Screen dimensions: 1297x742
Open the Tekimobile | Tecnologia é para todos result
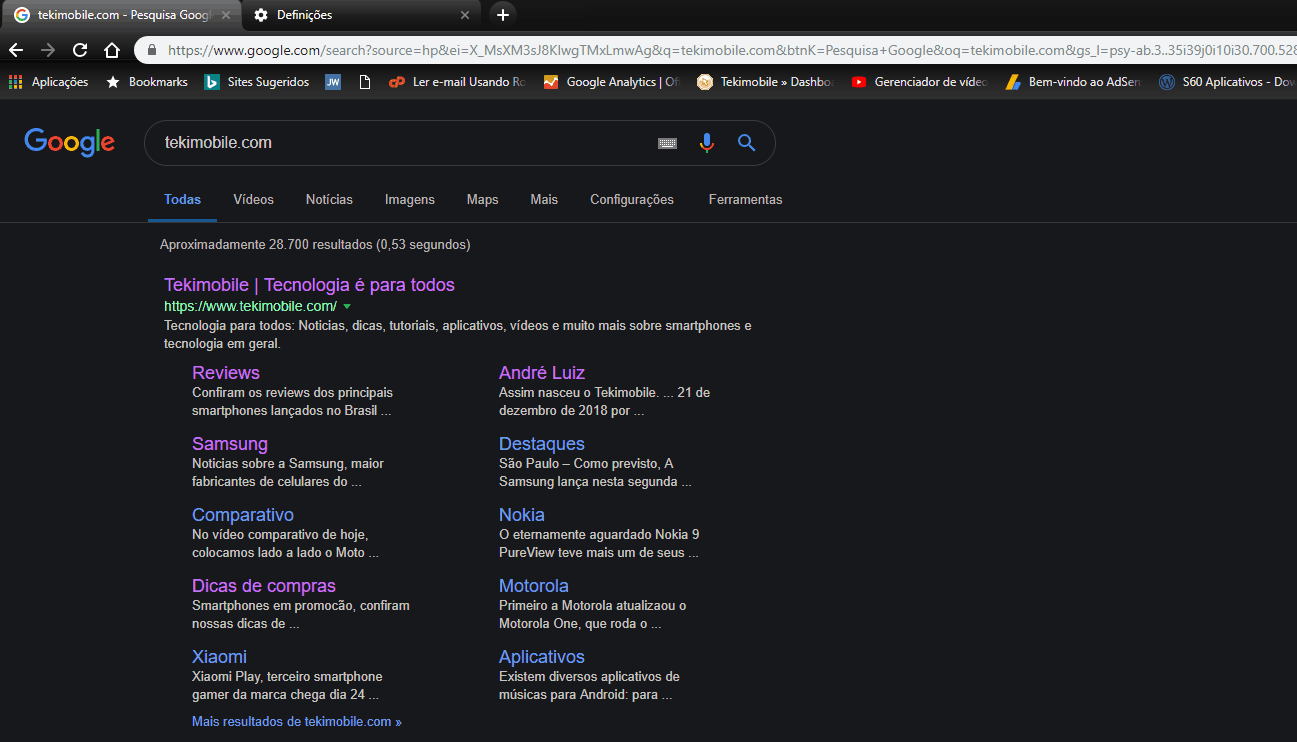point(309,285)
